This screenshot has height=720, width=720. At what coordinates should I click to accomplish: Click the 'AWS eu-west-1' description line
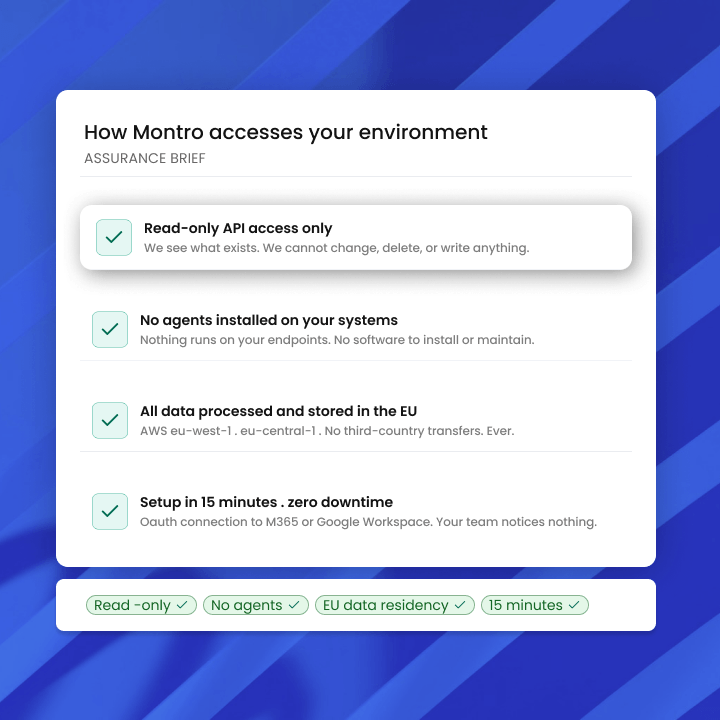(327, 431)
